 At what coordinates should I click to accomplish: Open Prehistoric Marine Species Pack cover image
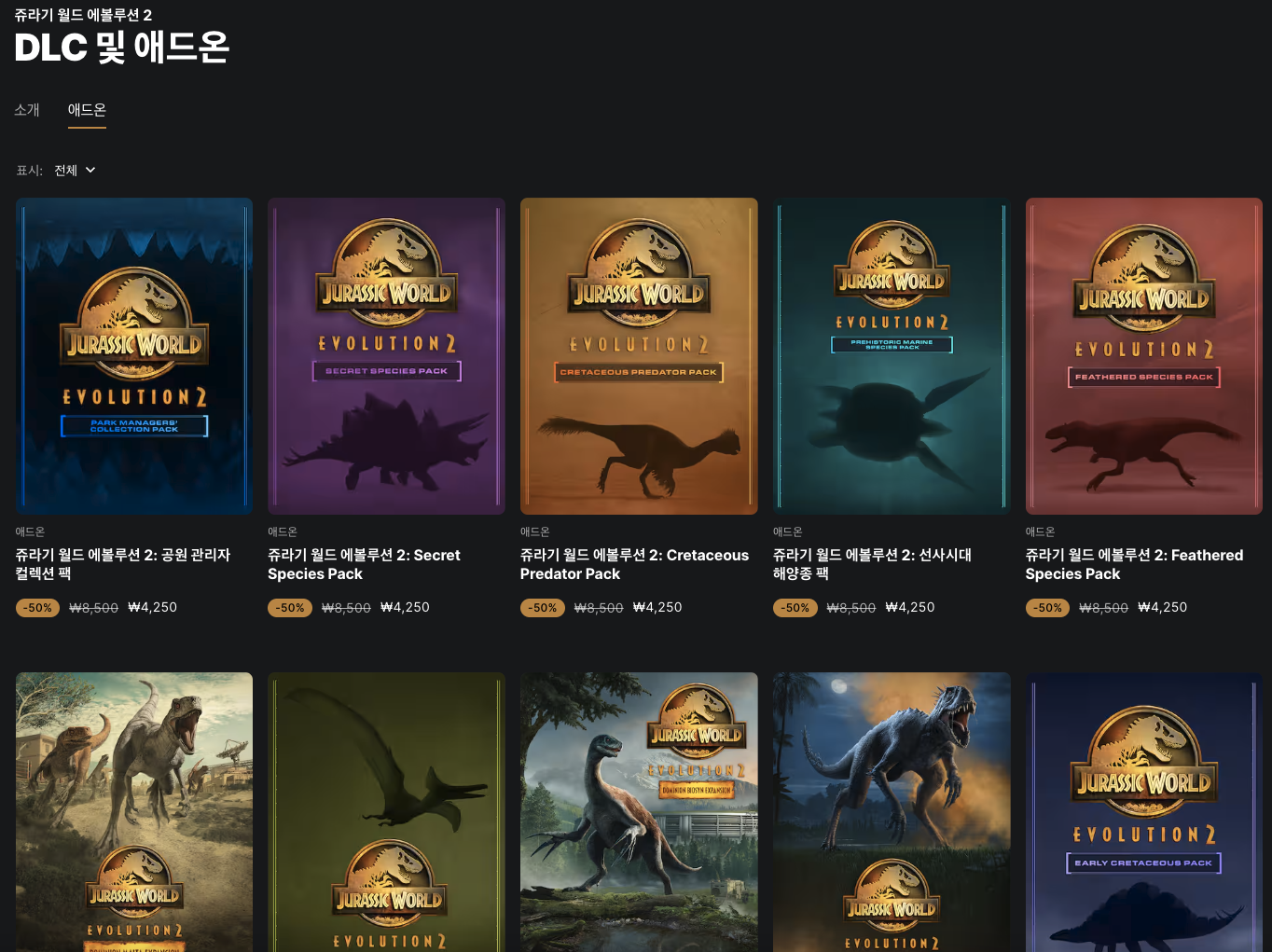(892, 356)
